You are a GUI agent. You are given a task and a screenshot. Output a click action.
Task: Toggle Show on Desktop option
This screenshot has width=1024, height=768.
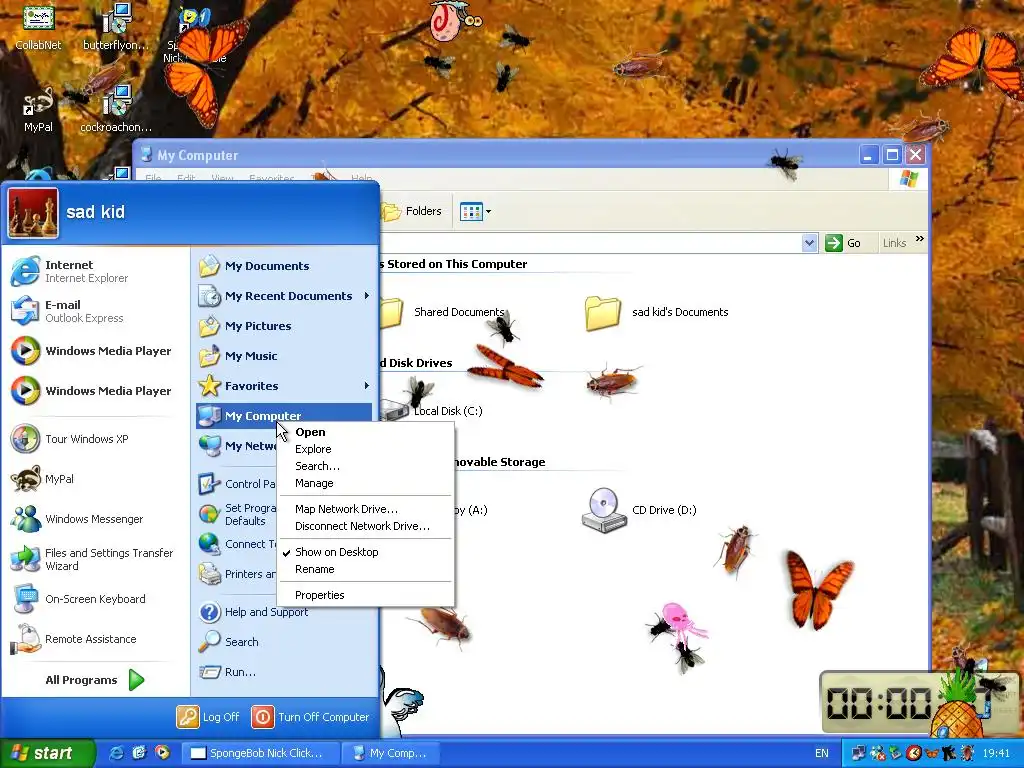365,552
